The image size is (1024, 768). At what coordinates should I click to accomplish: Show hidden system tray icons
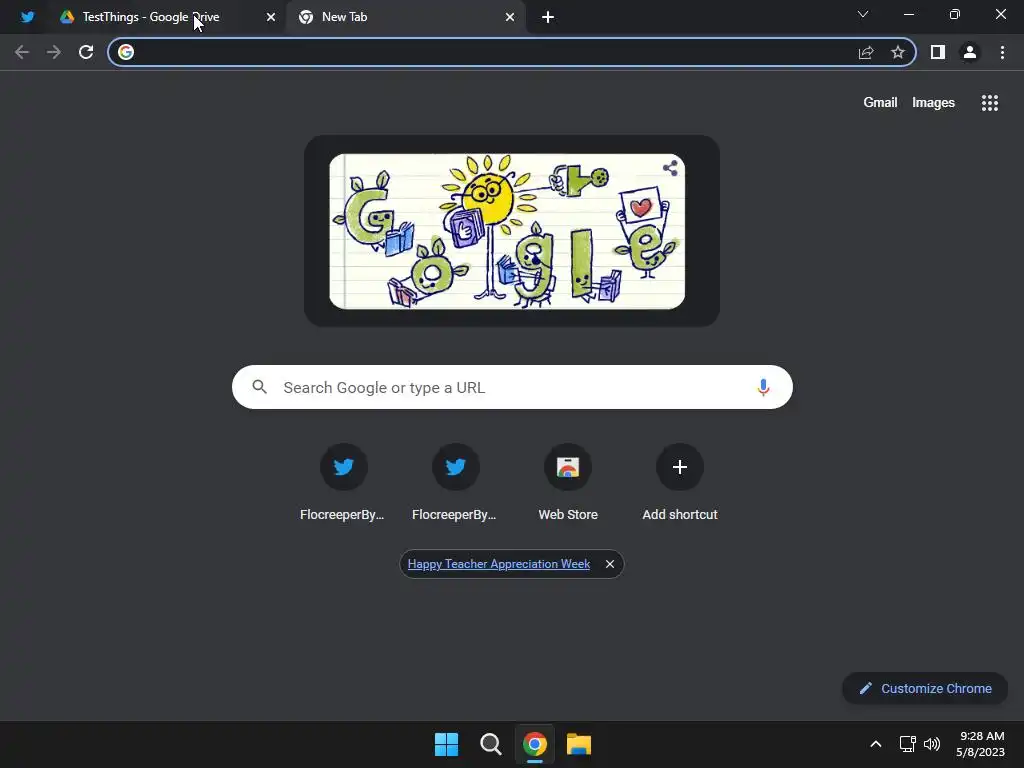click(876, 744)
